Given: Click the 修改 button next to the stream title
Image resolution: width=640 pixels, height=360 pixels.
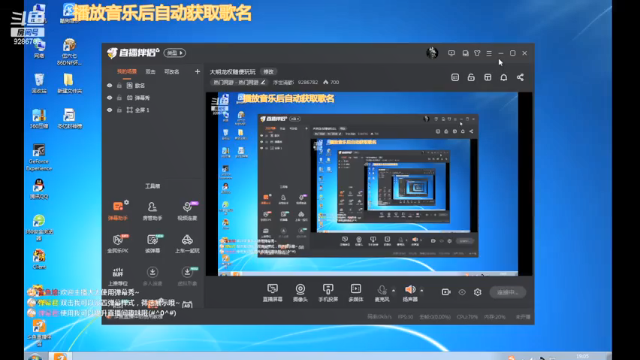Looking at the screenshot, I should coord(268,71).
